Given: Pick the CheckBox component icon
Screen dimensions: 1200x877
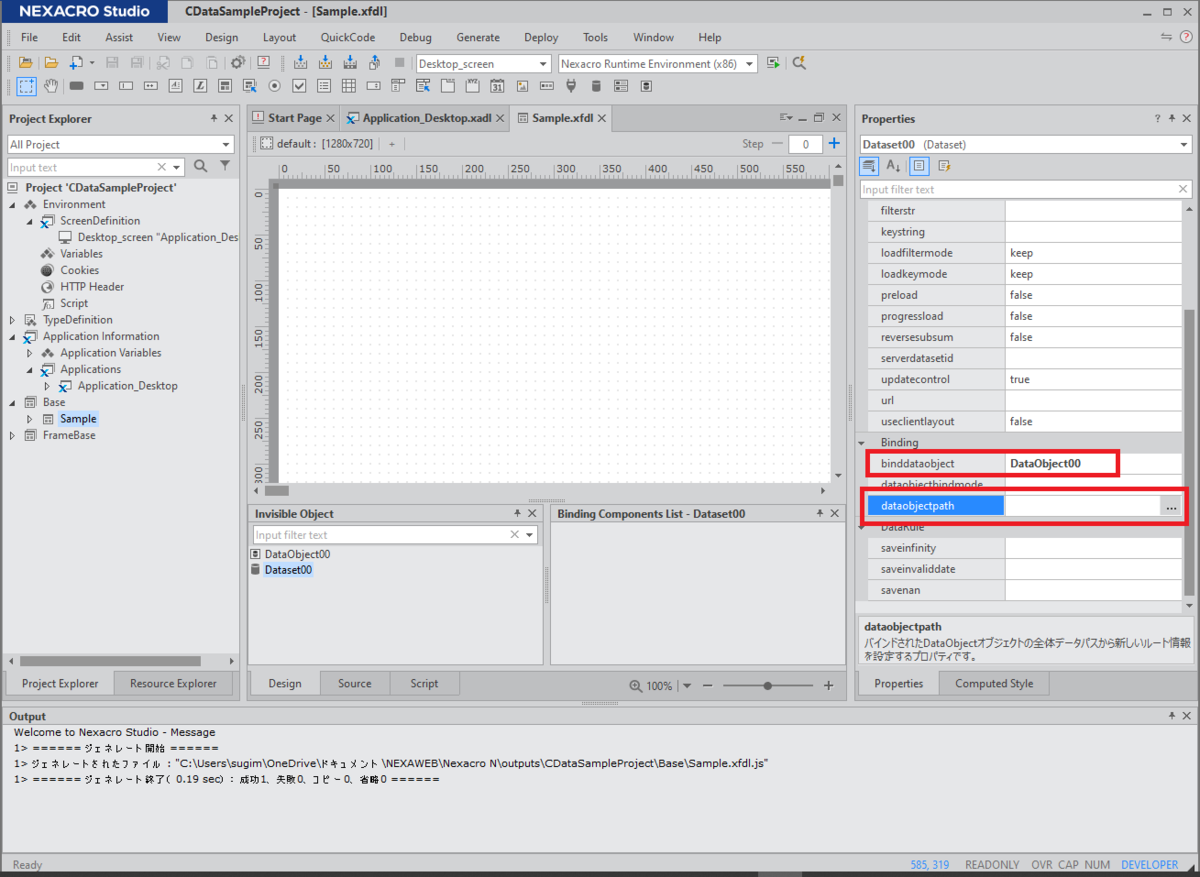Looking at the screenshot, I should tap(299, 86).
